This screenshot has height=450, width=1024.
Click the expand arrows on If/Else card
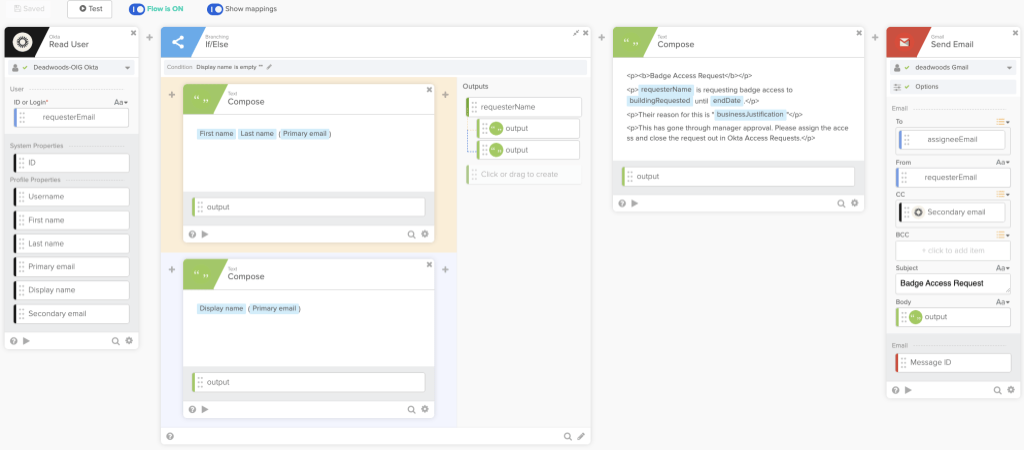(577, 33)
